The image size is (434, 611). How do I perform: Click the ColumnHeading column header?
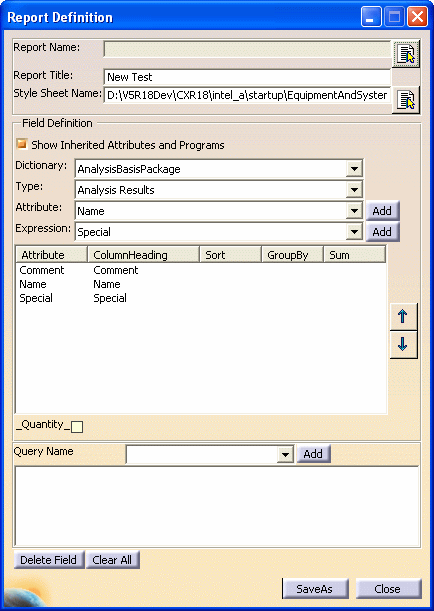pyautogui.click(x=143, y=255)
